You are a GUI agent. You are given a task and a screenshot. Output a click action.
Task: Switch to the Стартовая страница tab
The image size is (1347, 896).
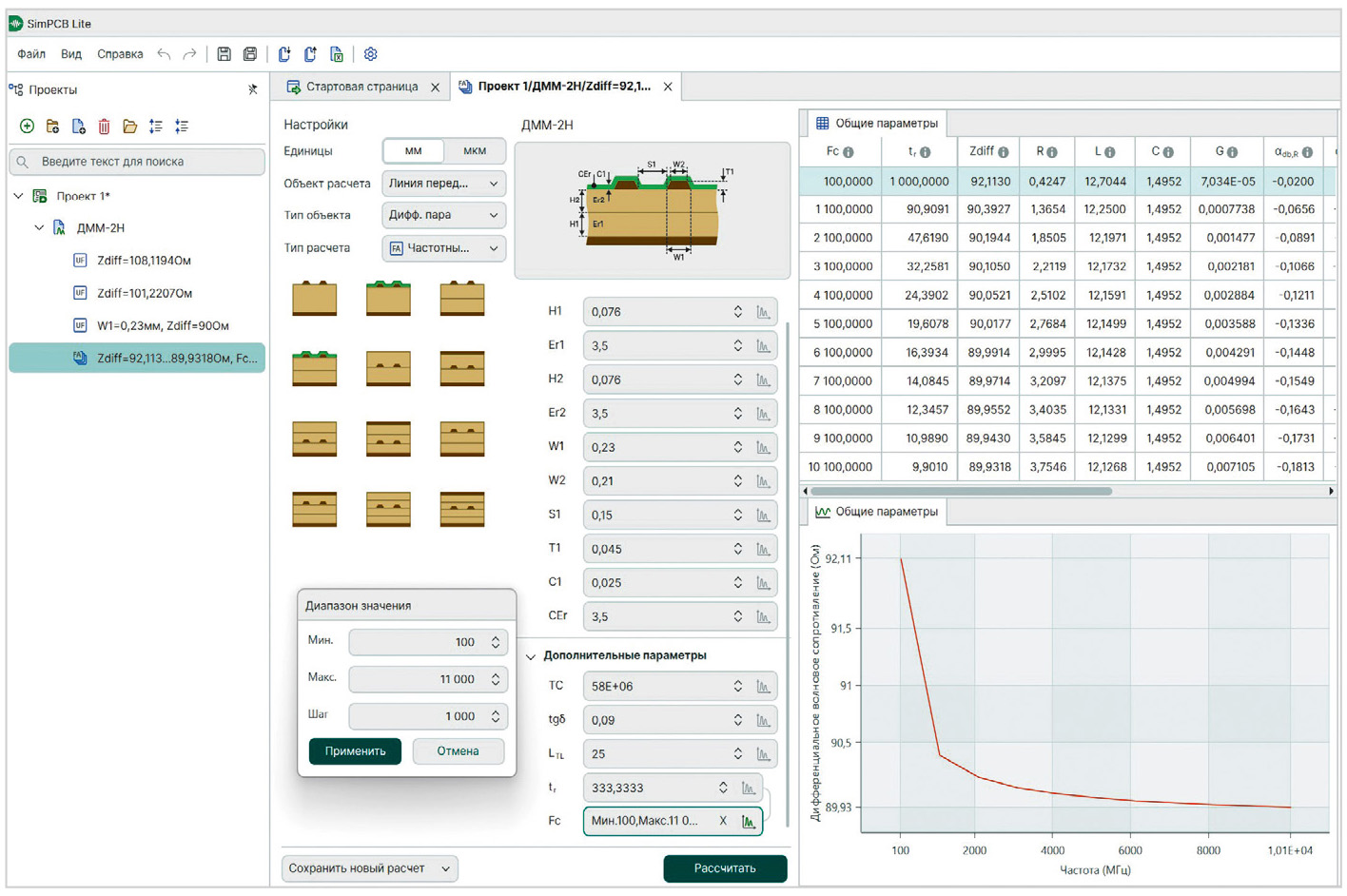361,87
